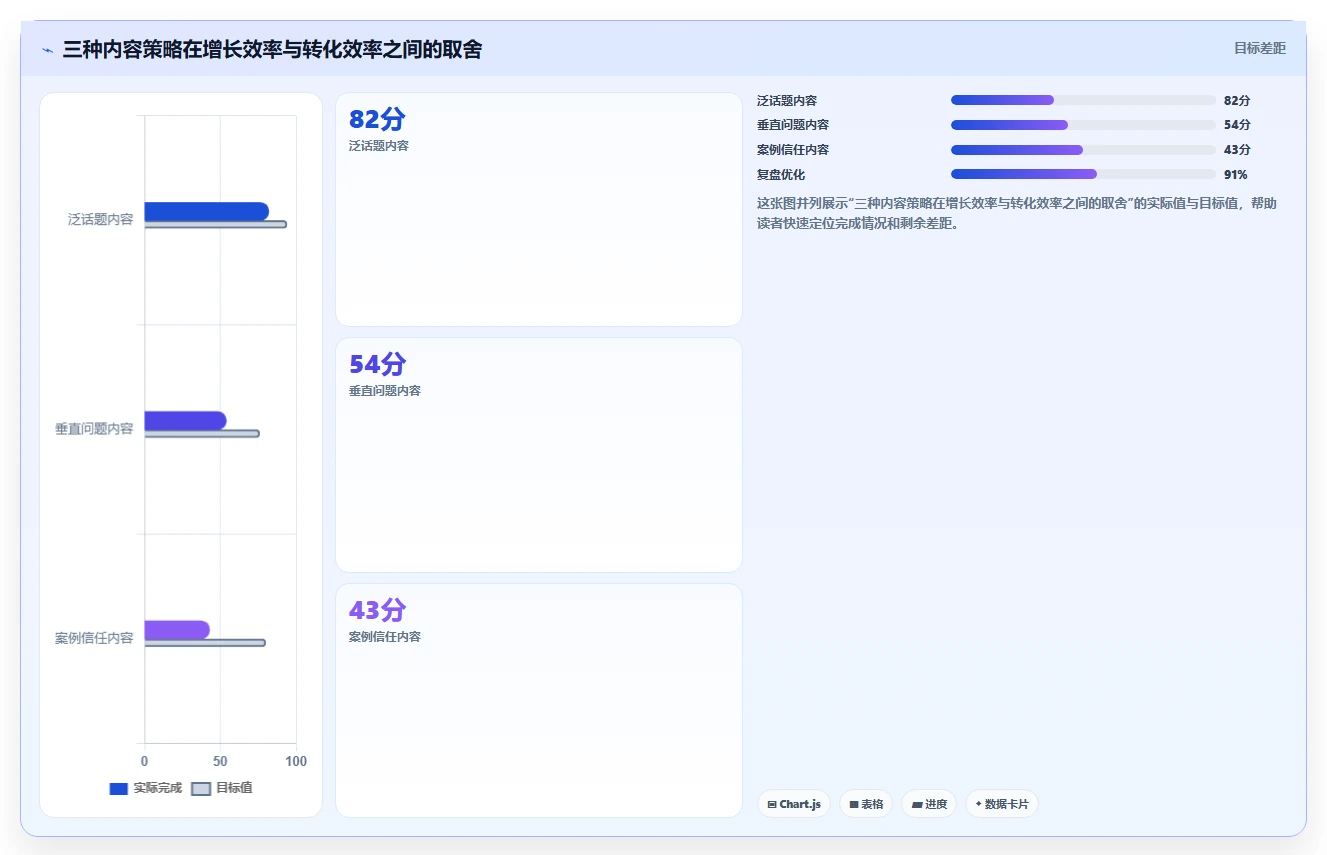Click the description paragraph starting 这张图并列展示
This screenshot has height=855, width=1327.
point(1017,213)
